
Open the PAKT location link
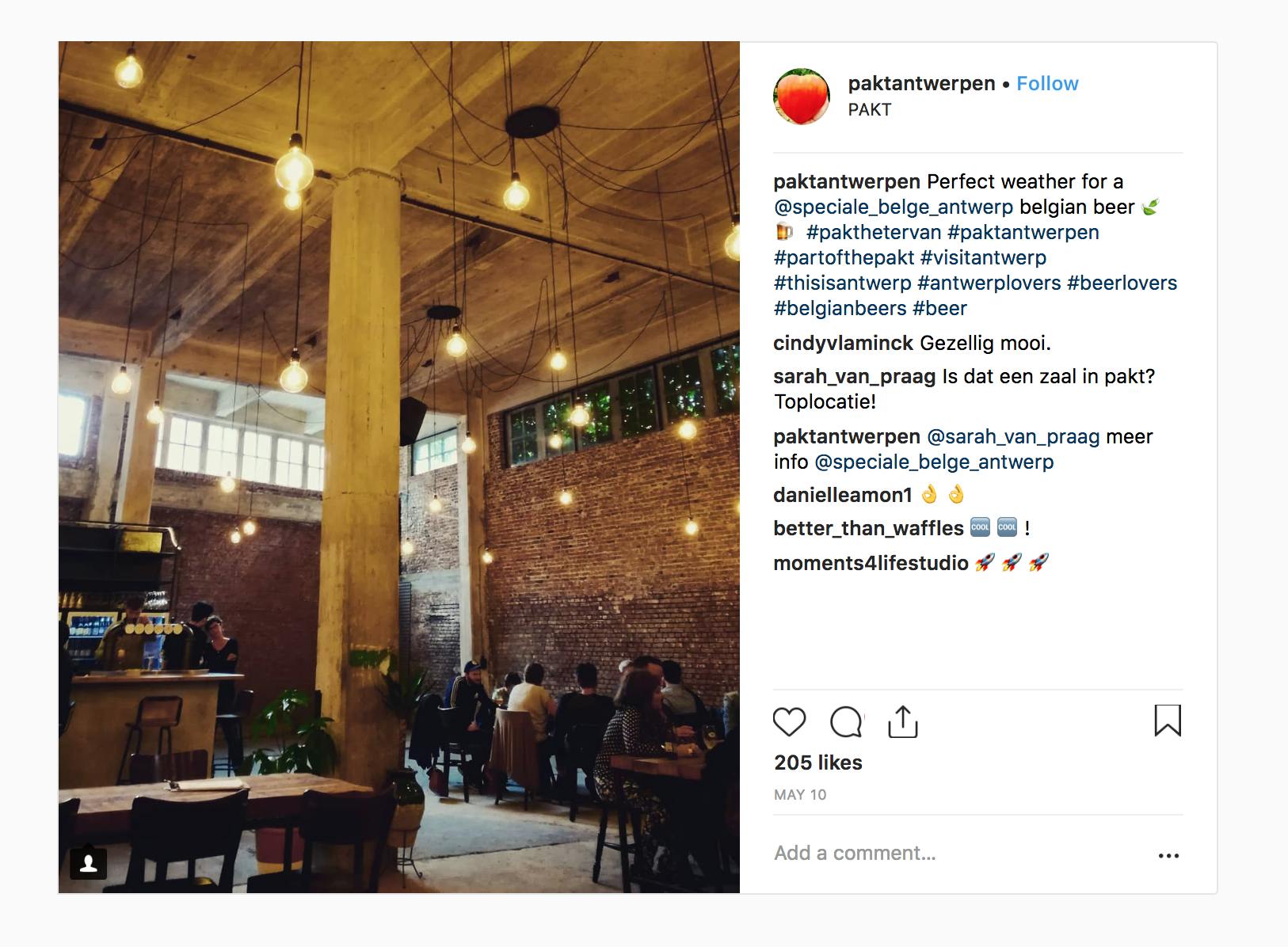(x=869, y=109)
